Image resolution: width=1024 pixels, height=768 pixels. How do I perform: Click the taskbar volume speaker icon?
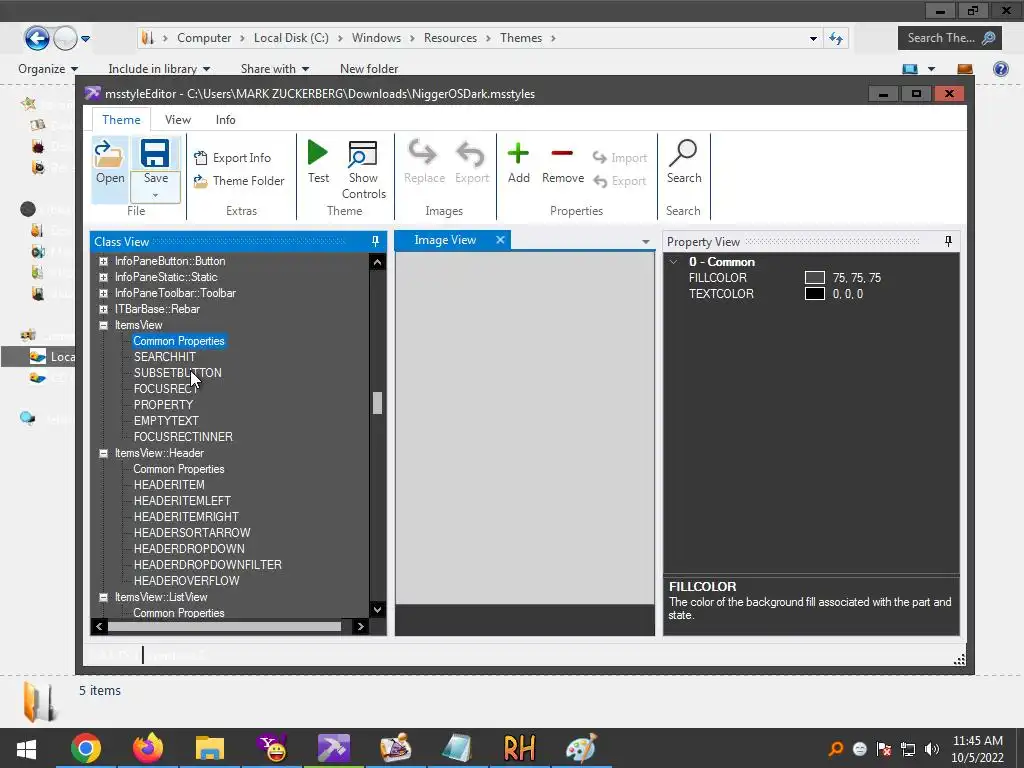(932, 749)
